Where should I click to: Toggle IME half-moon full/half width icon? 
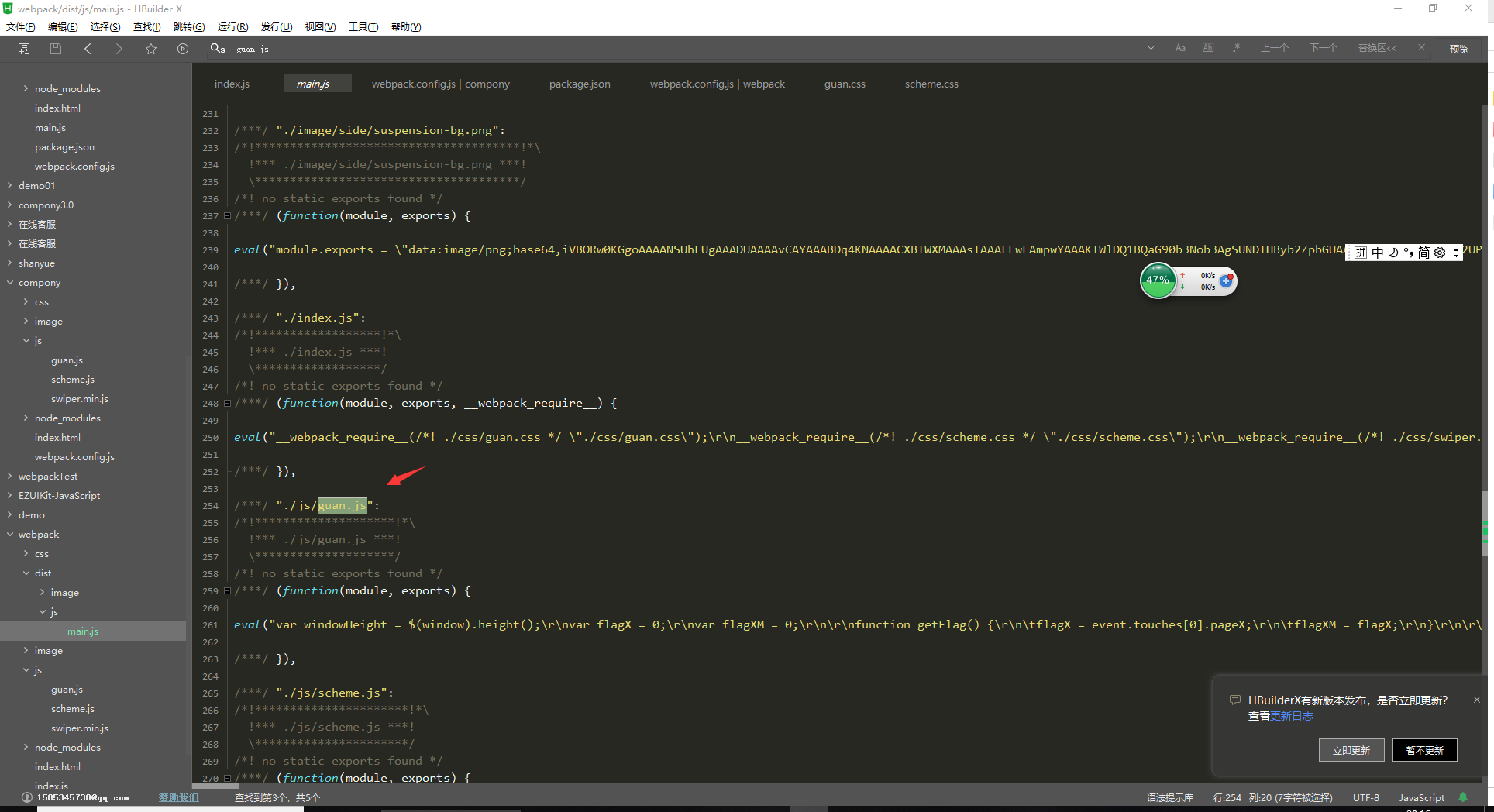pyautogui.click(x=1393, y=253)
